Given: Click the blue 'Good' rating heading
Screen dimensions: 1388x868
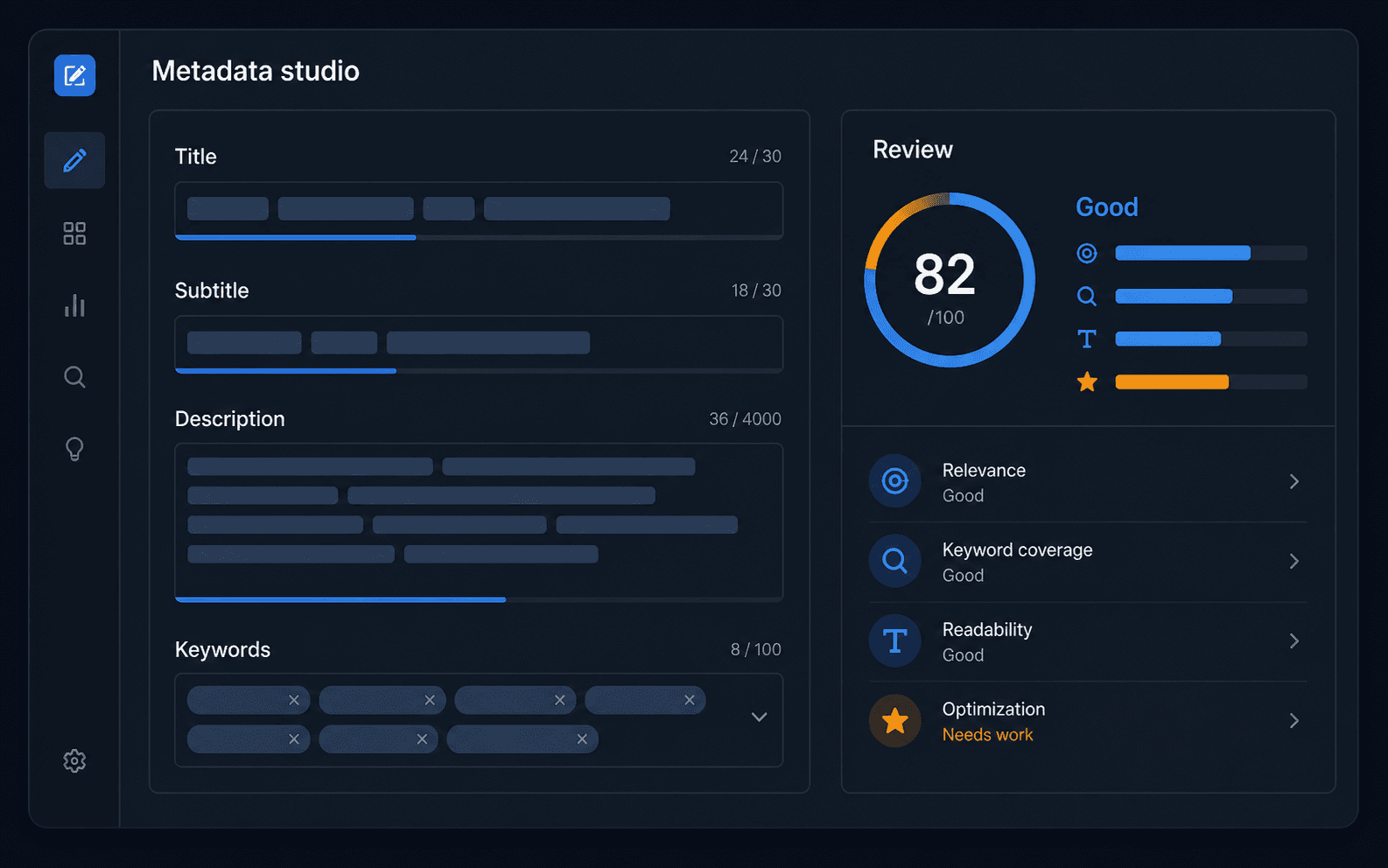Looking at the screenshot, I should coord(1107,207).
